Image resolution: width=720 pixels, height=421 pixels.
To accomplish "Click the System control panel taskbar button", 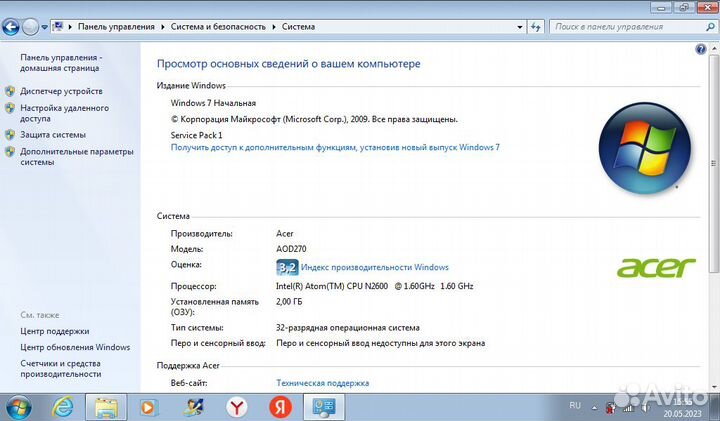I will coord(324,407).
